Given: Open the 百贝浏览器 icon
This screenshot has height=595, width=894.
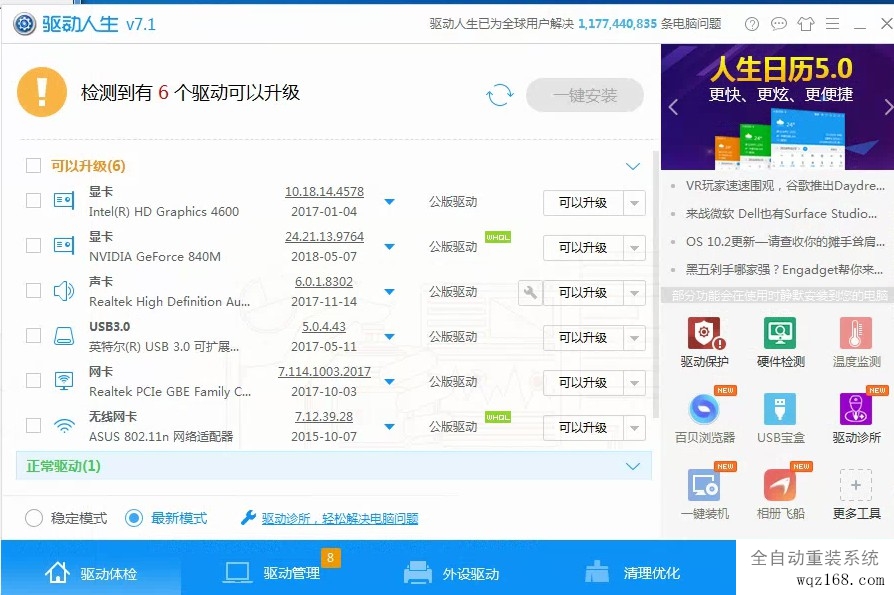Looking at the screenshot, I should tap(705, 409).
